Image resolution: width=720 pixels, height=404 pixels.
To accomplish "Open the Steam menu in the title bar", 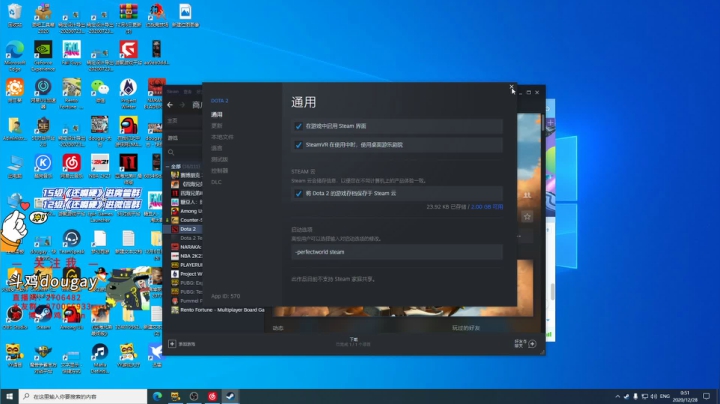I will (x=173, y=91).
